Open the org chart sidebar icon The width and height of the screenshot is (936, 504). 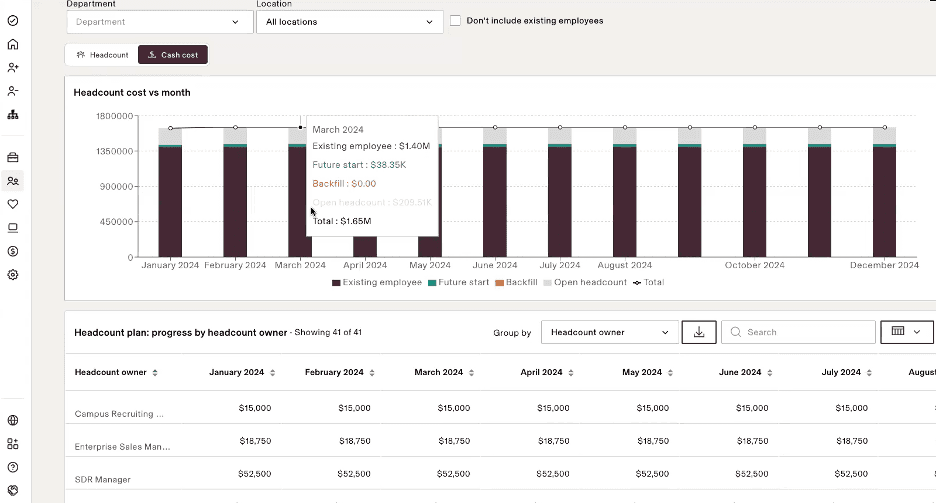pyautogui.click(x=13, y=114)
